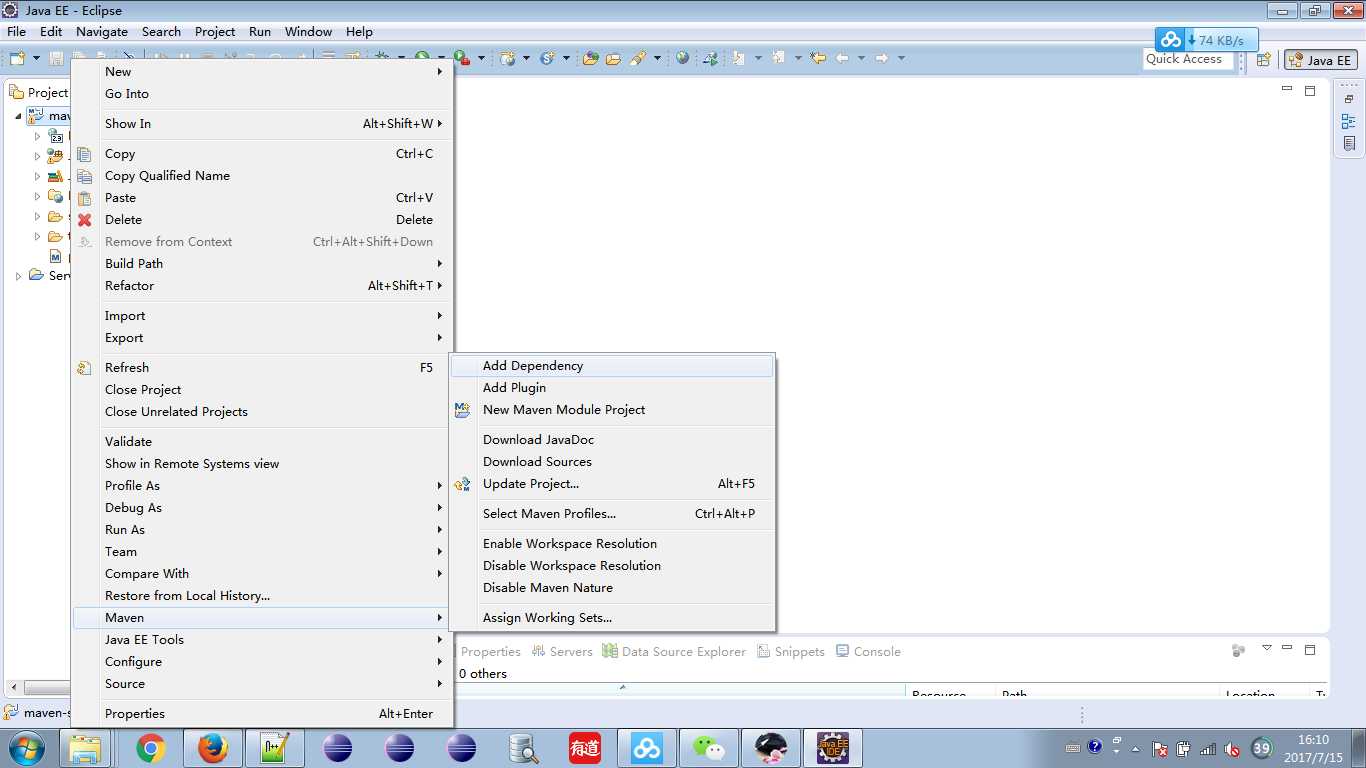Select Download Sources
Image resolution: width=1366 pixels, height=768 pixels.
[612, 462]
